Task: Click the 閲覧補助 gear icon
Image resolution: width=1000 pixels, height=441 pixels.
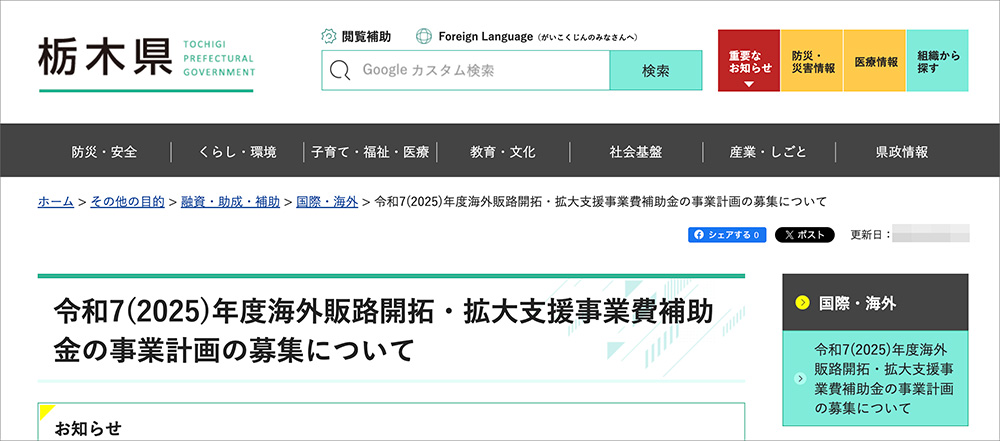Action: [x=328, y=36]
